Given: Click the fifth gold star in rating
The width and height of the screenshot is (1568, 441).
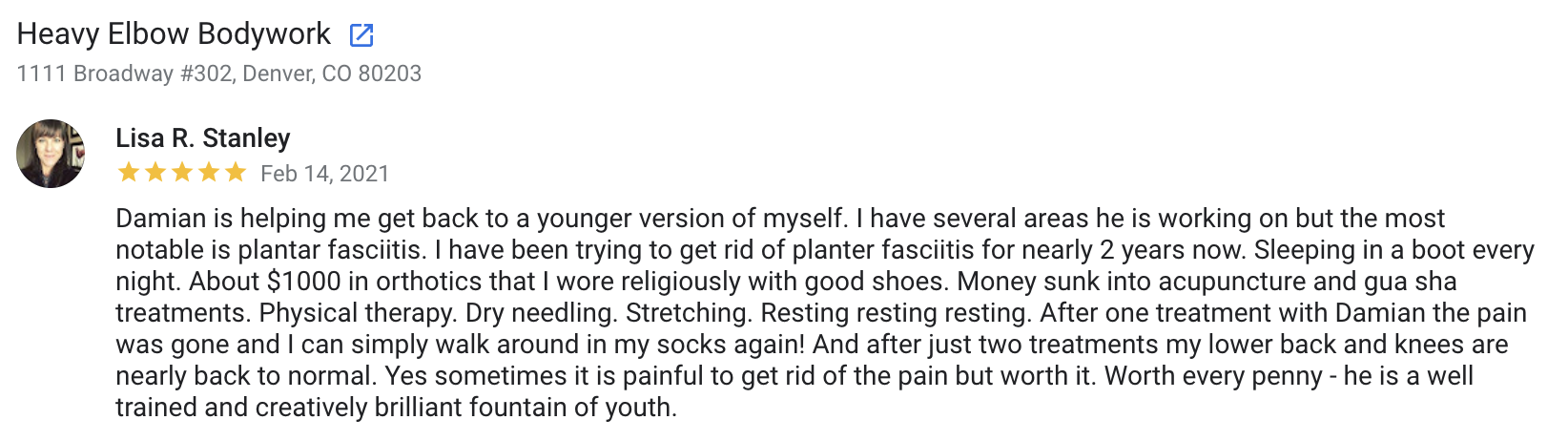Looking at the screenshot, I should click(235, 173).
